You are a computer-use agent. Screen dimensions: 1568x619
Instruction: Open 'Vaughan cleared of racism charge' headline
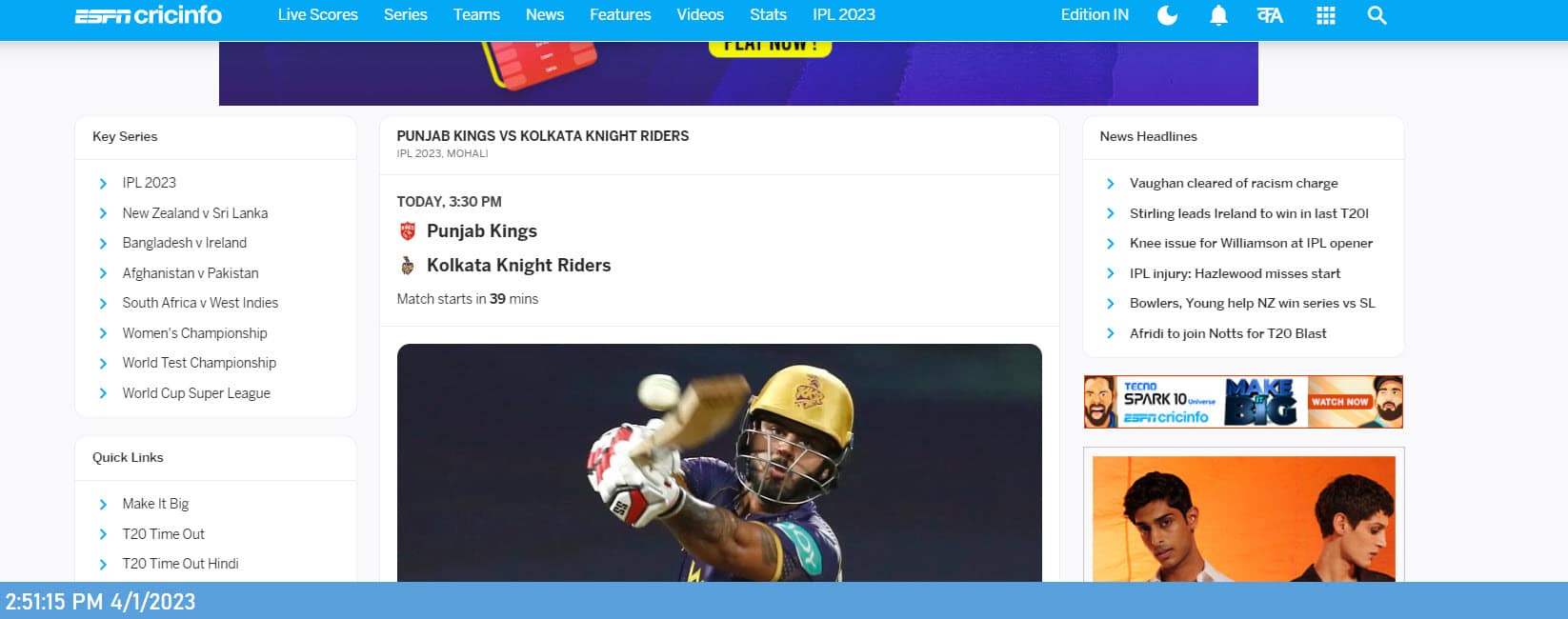(1234, 183)
